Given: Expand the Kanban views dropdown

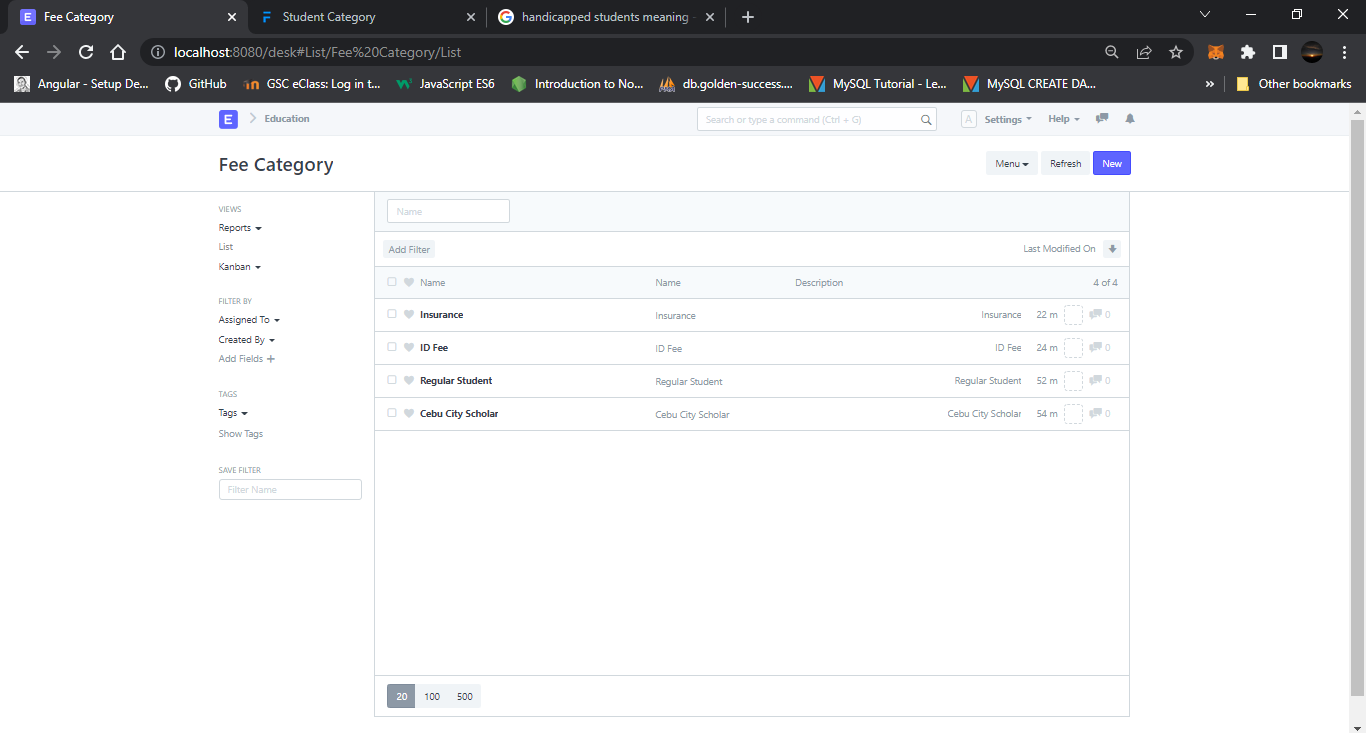Looking at the screenshot, I should (240, 267).
